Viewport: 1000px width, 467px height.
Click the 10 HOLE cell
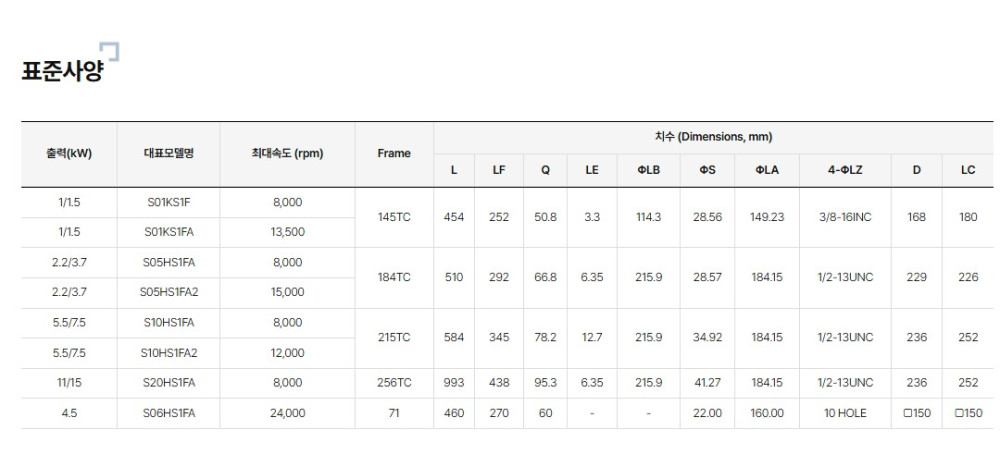pos(845,412)
